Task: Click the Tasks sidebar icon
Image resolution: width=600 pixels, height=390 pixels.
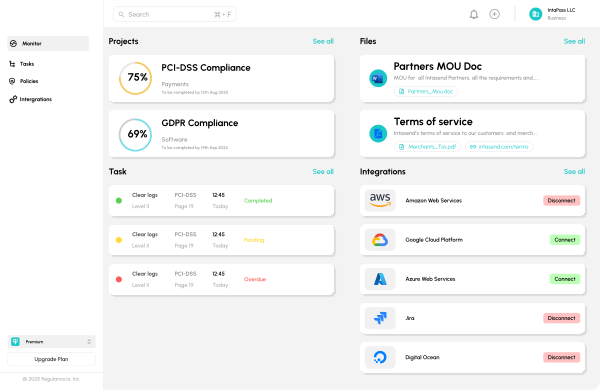Action: 12,64
